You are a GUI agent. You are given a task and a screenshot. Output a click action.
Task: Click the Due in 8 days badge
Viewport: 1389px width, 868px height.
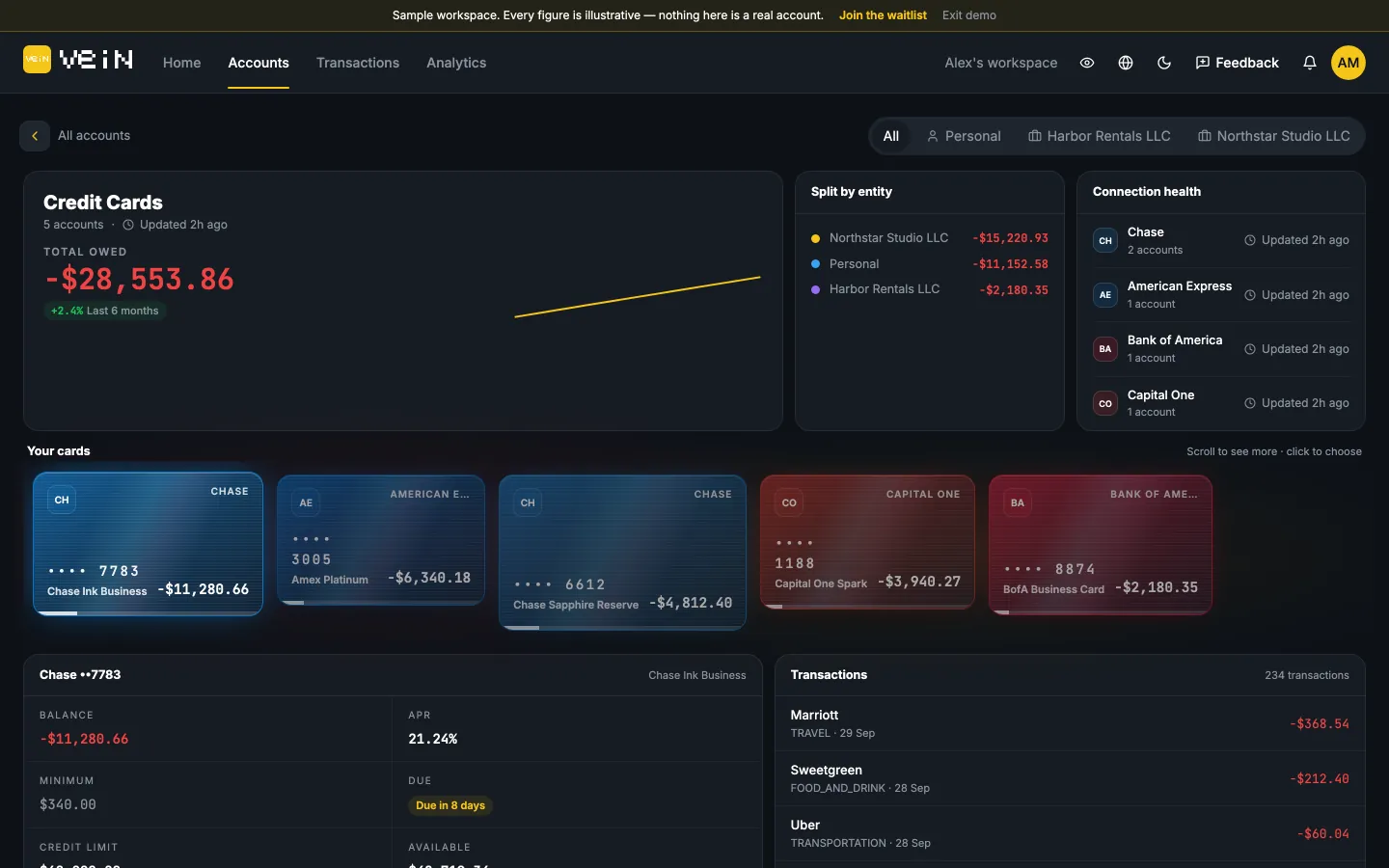coord(450,805)
